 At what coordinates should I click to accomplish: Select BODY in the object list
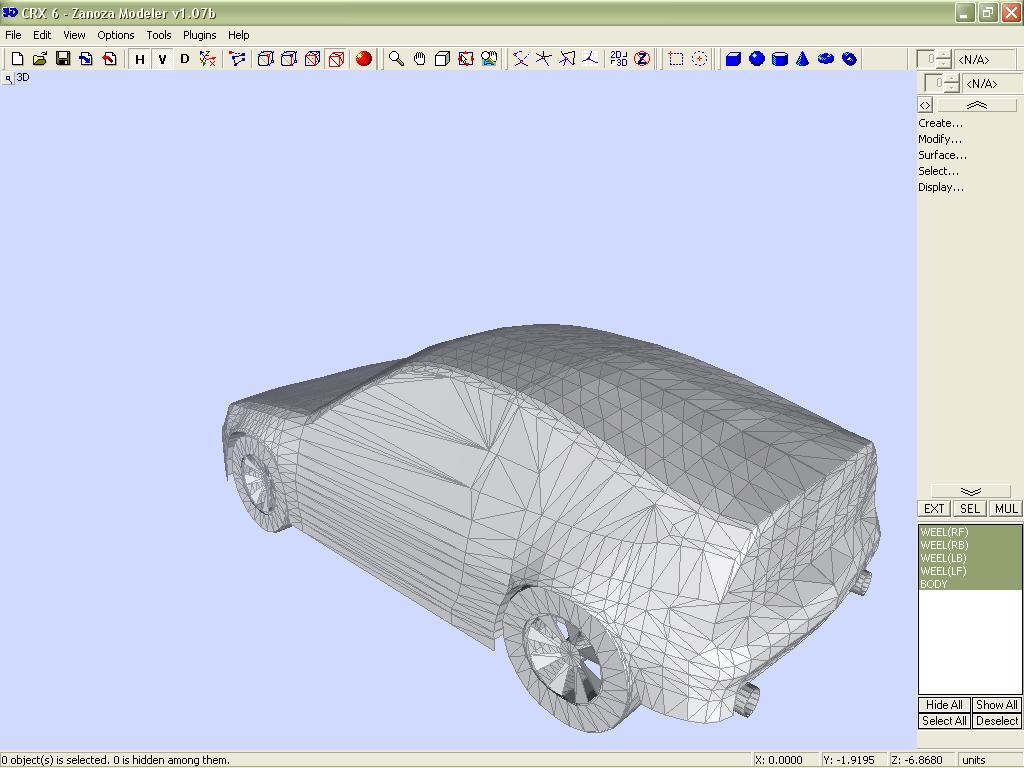[x=934, y=584]
